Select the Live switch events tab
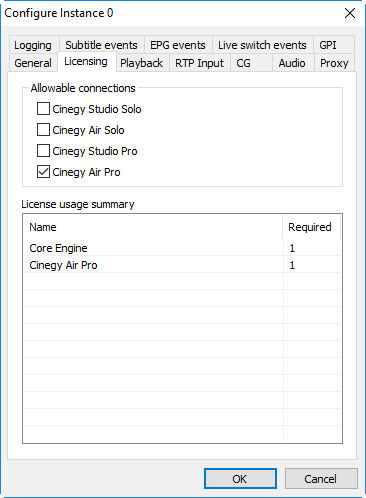The image size is (366, 498). [x=262, y=45]
